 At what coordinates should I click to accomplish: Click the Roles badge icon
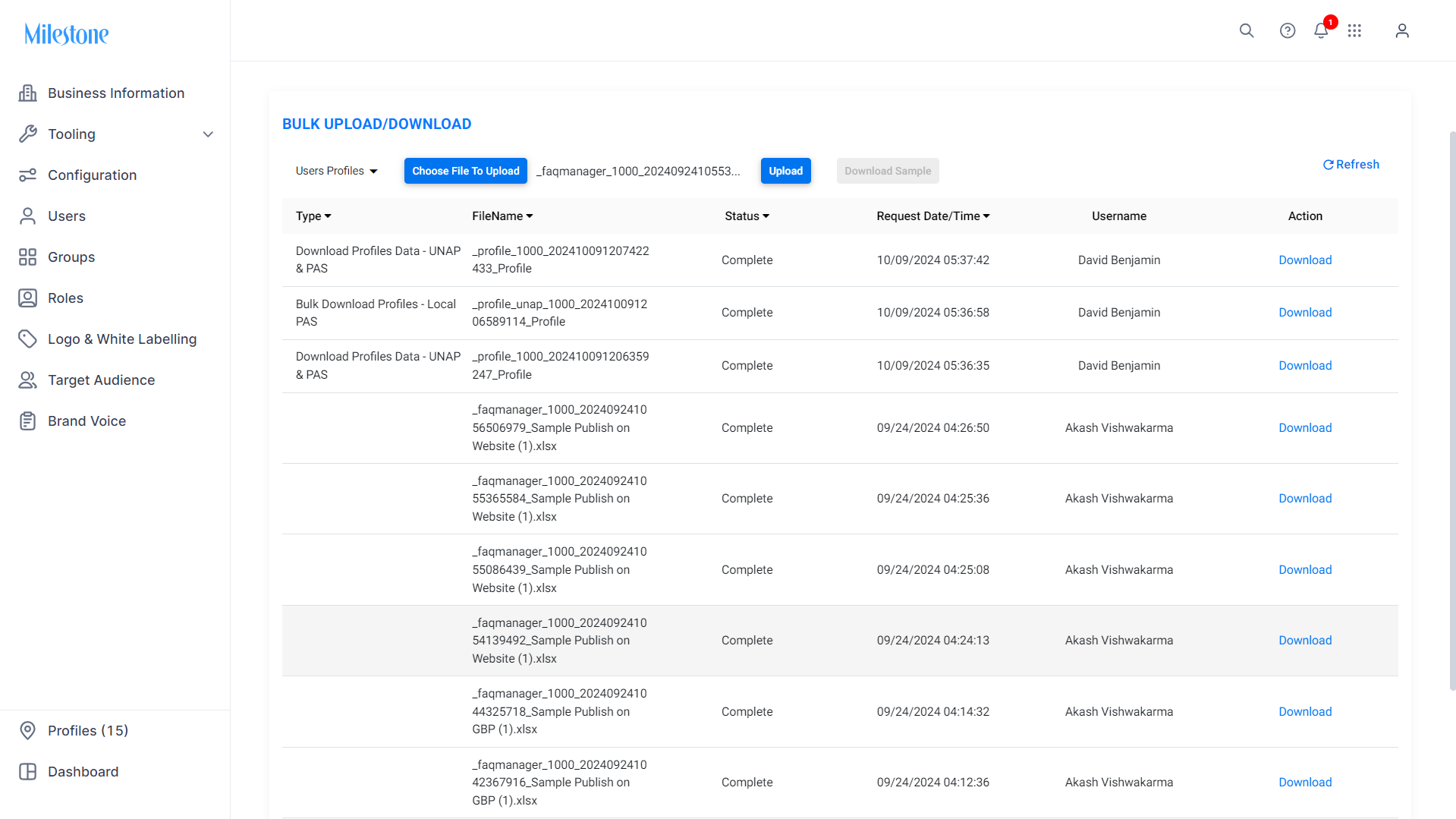pos(28,298)
